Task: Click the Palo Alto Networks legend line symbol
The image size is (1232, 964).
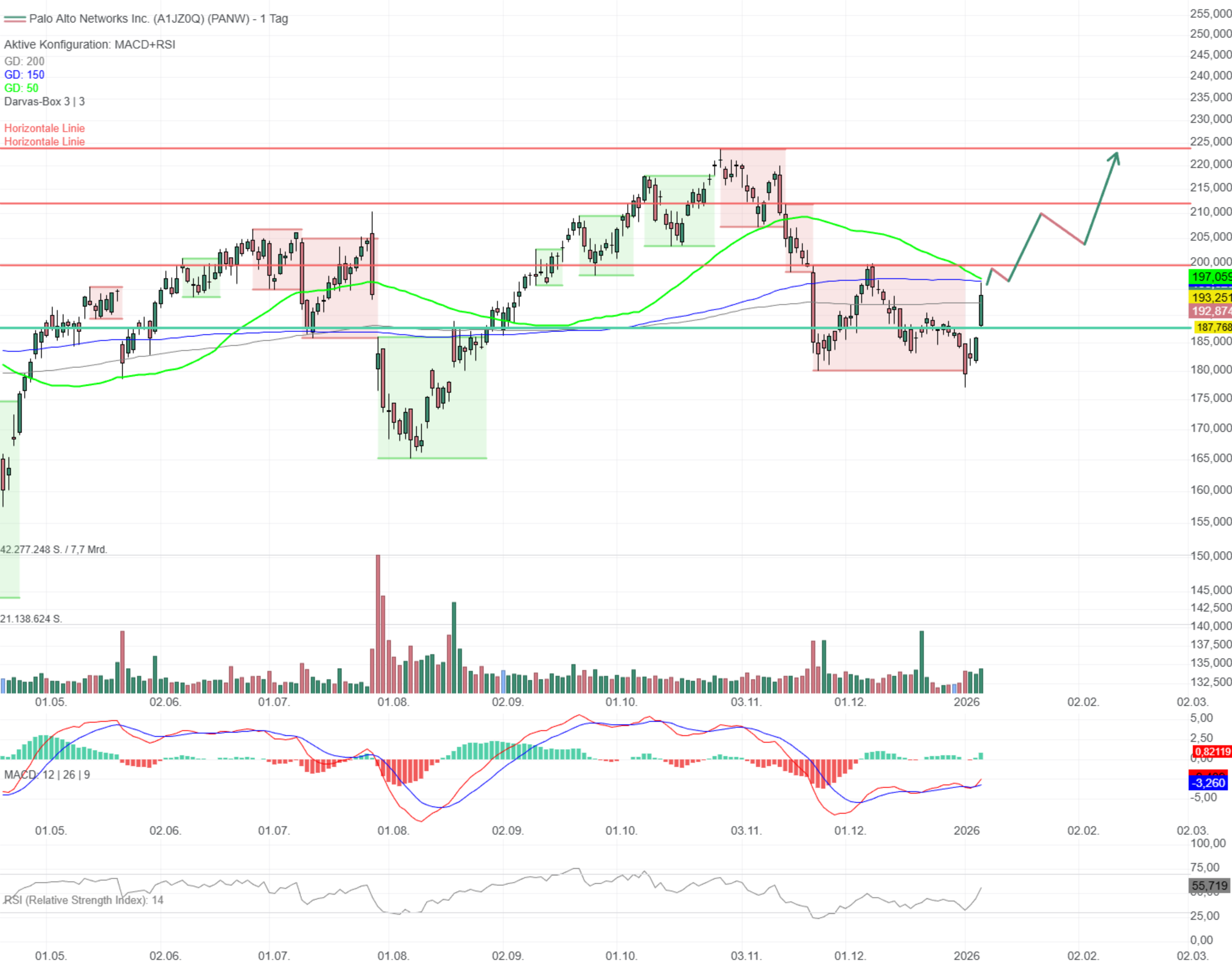Action: [15, 19]
